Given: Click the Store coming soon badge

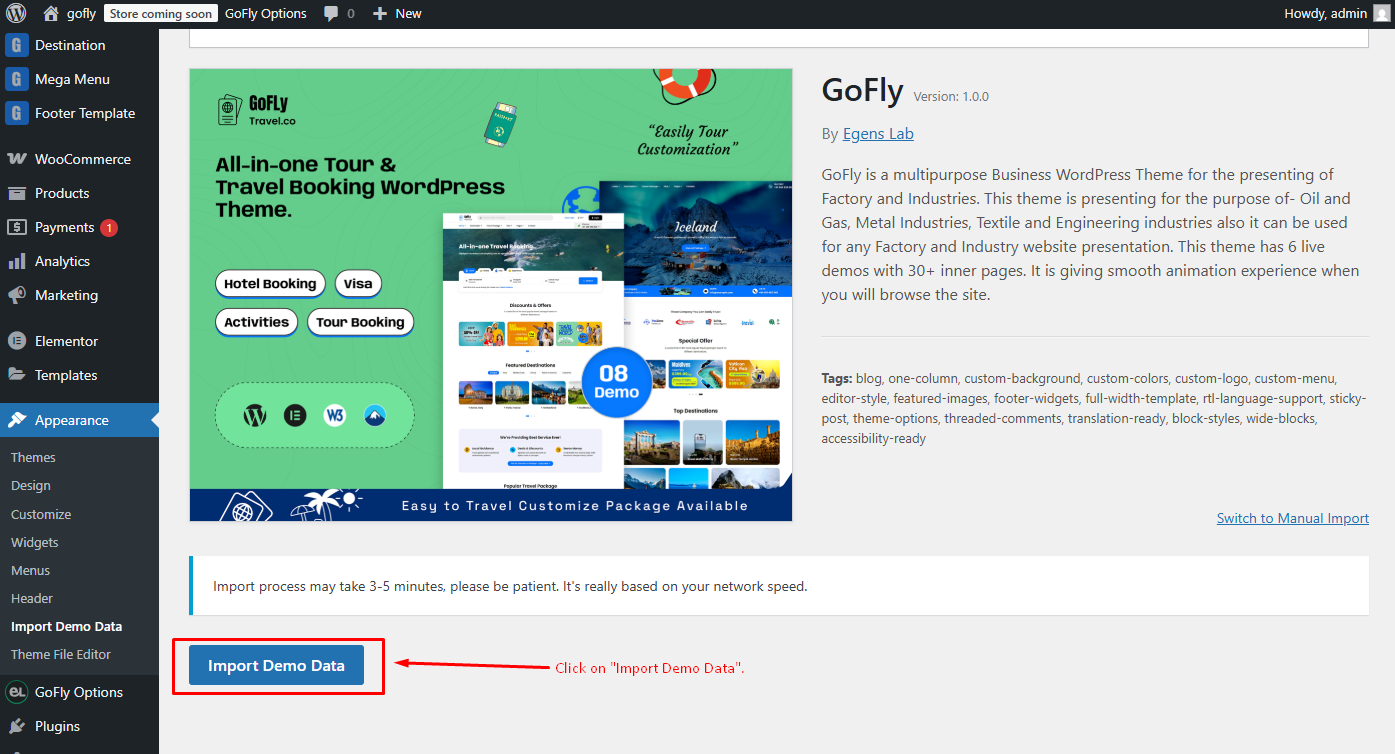Looking at the screenshot, I should click(x=161, y=13).
